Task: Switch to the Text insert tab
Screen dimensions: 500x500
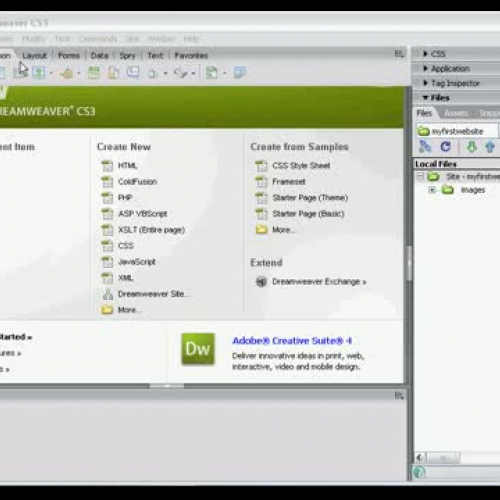Action: (155, 55)
